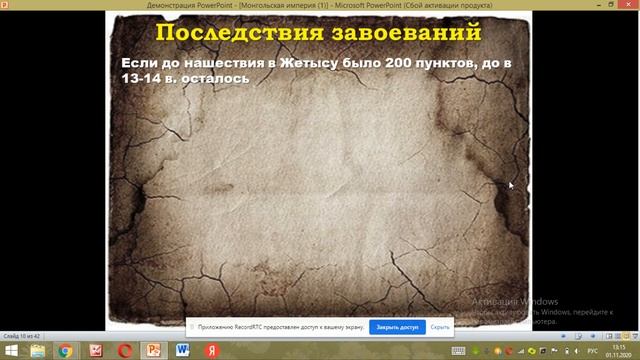Open Microsoft Word from the taskbar

click(x=182, y=351)
